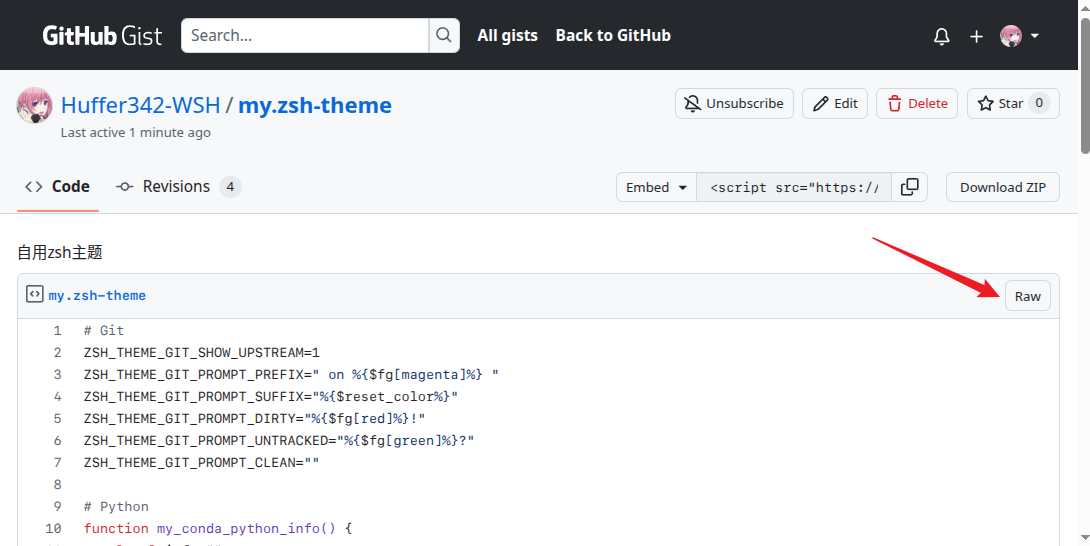Click the author avatar next to Huffer342-WSH
The height and width of the screenshot is (546, 1090).
tap(35, 106)
